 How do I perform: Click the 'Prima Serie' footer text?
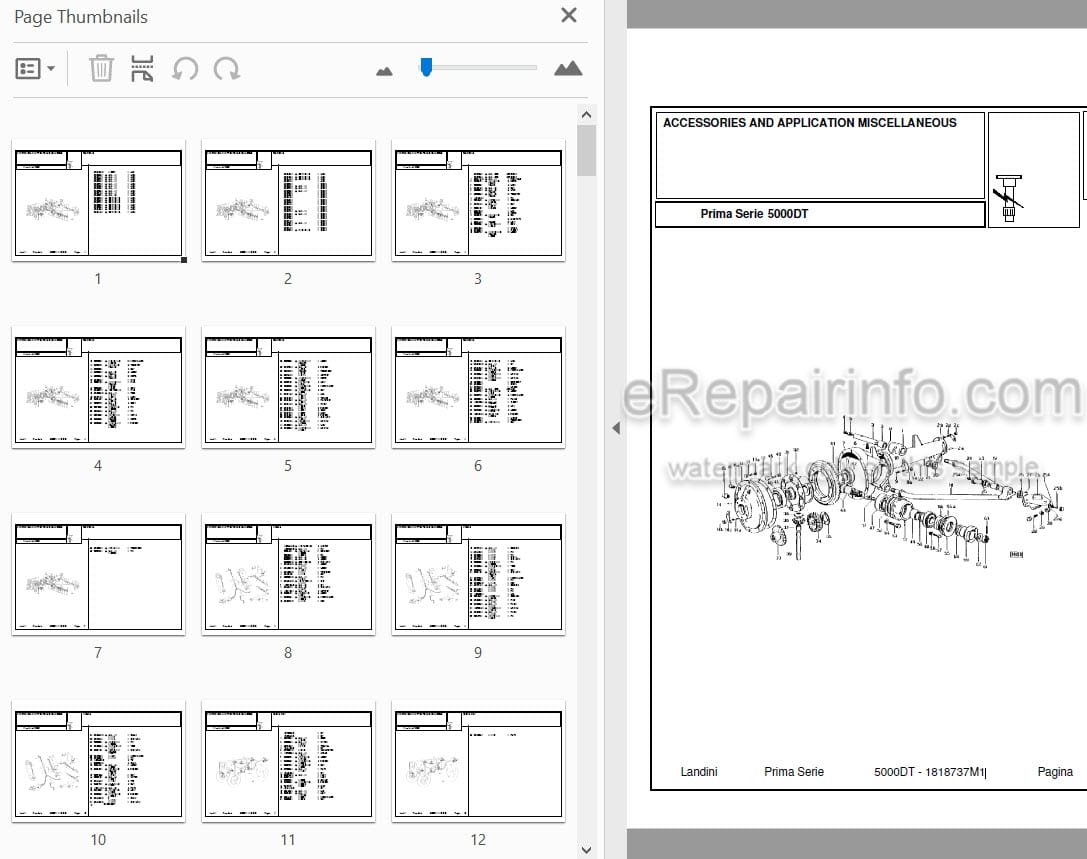click(794, 772)
